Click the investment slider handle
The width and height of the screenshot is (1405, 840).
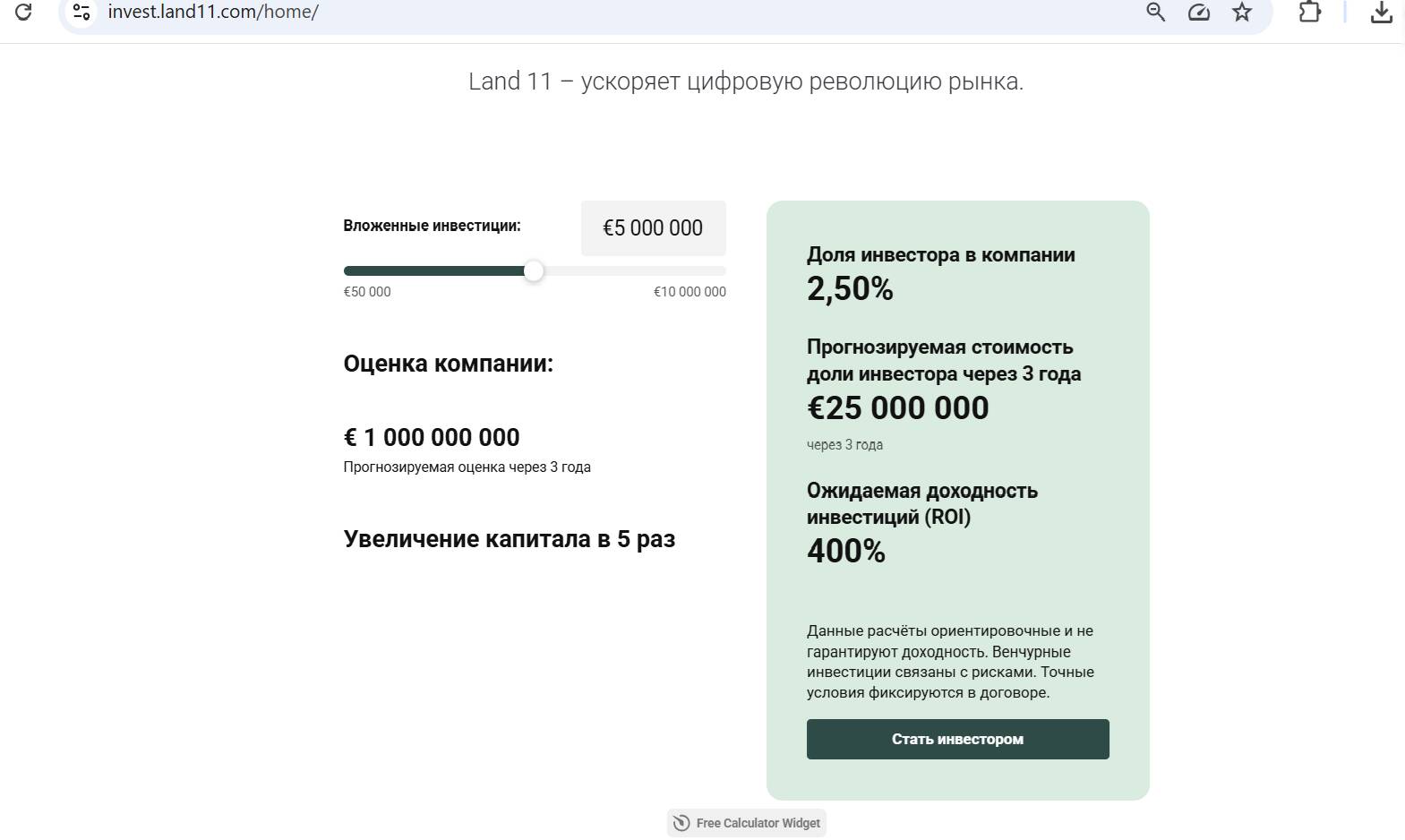[x=534, y=270]
